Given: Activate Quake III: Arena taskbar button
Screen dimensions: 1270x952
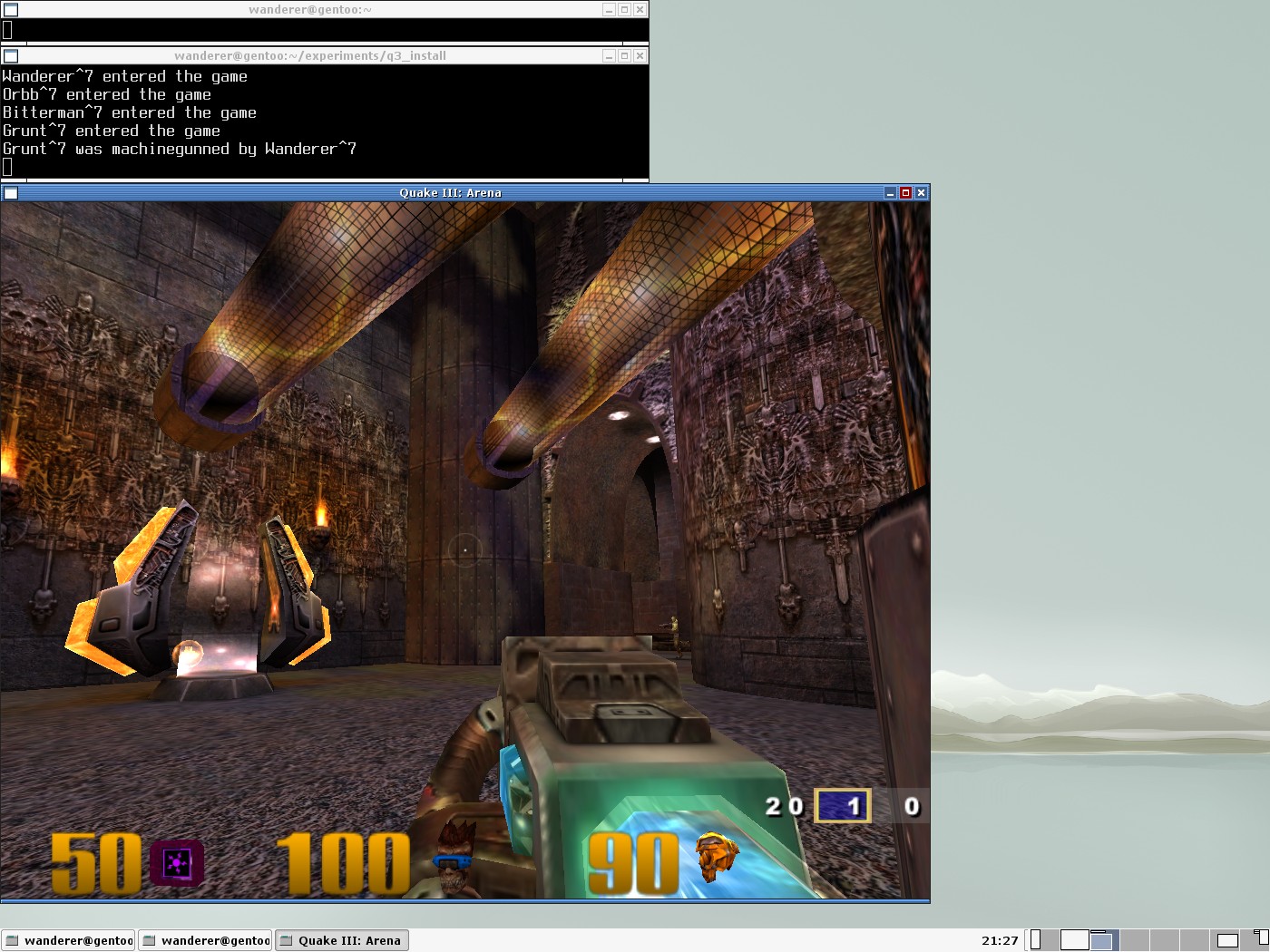Looking at the screenshot, I should [342, 940].
